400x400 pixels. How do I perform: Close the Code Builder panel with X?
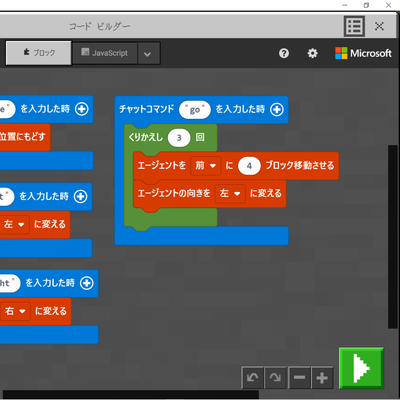[379, 26]
